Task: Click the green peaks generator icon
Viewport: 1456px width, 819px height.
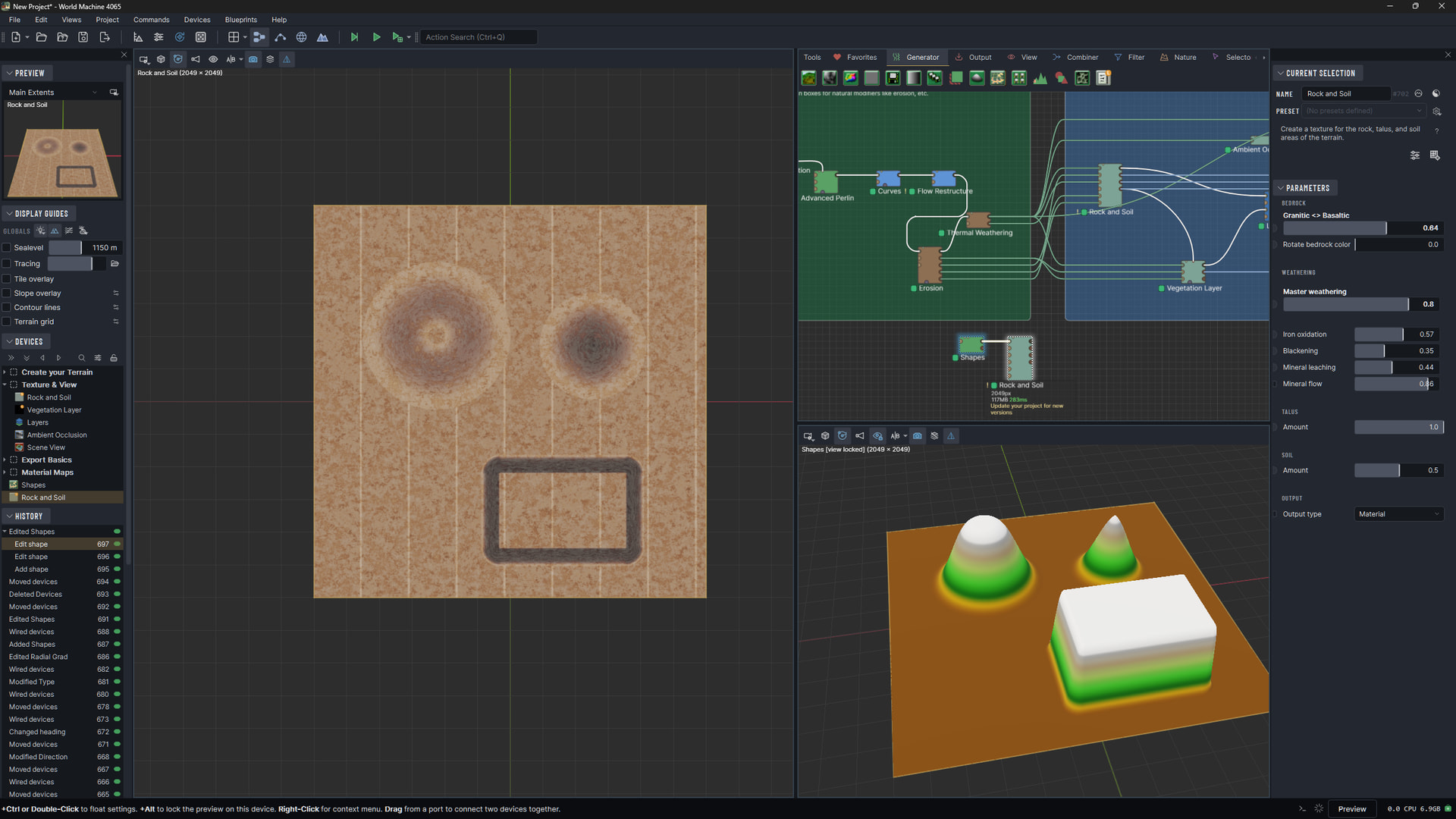Action: (1040, 78)
